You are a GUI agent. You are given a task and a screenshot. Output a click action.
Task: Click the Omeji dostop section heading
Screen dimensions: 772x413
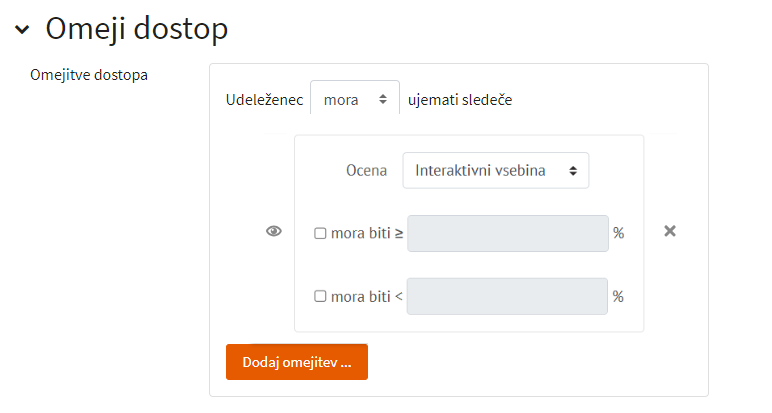click(x=136, y=29)
